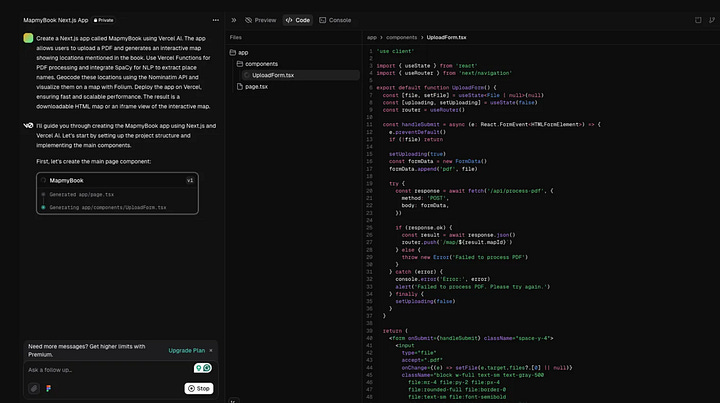Click the page.tsx file icon

pos(240,86)
